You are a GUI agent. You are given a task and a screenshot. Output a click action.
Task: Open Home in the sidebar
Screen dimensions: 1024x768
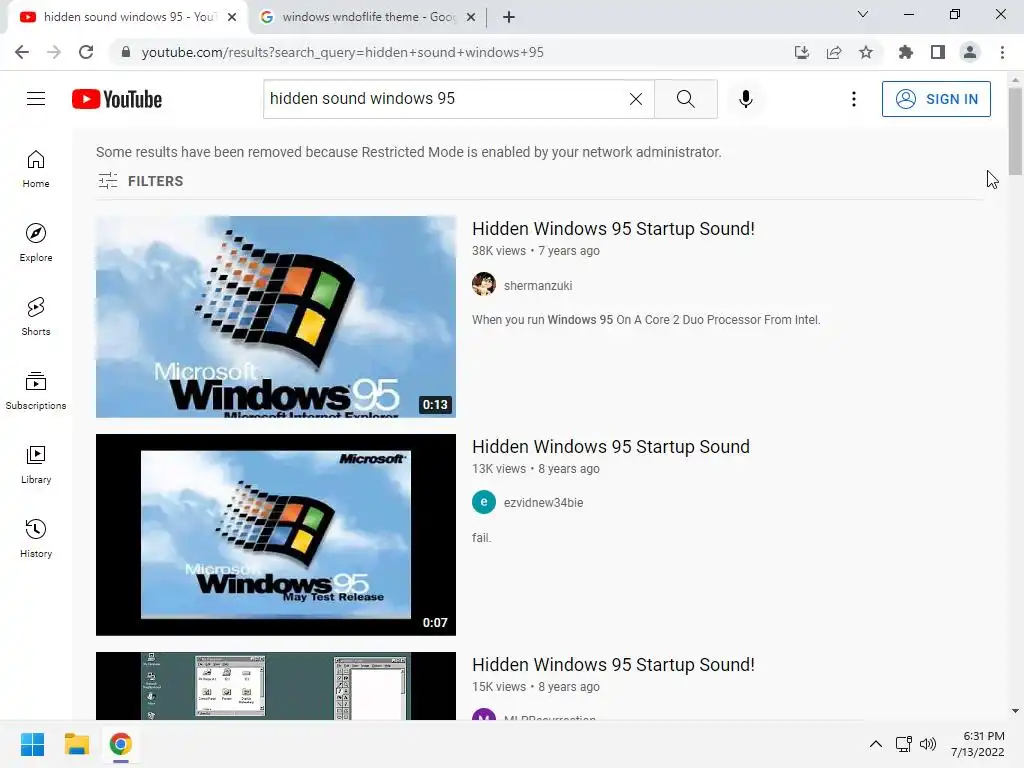click(x=36, y=169)
